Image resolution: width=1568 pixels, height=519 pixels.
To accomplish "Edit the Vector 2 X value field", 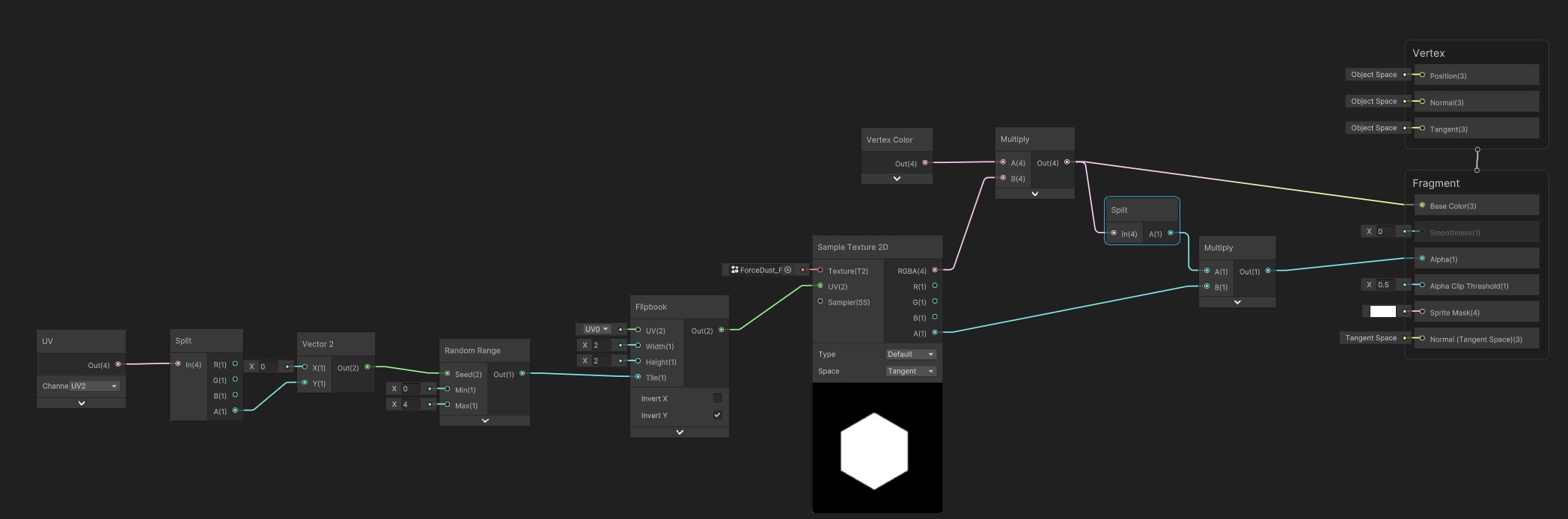I will (268, 366).
